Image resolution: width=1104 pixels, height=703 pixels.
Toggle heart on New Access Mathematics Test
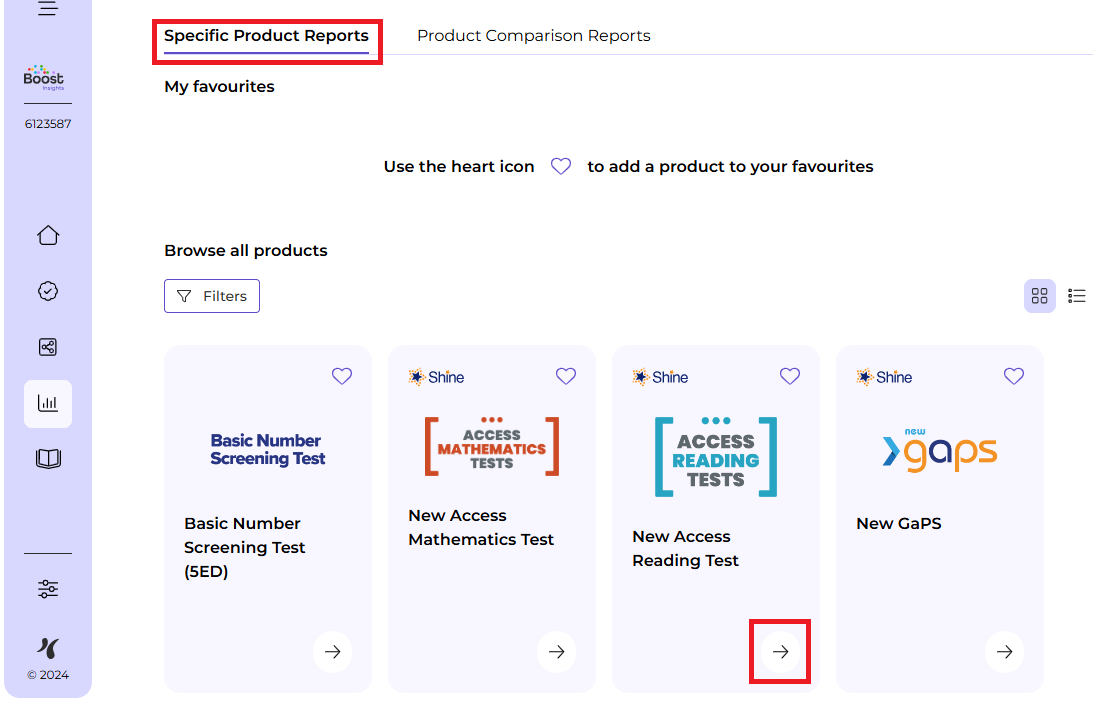(566, 376)
